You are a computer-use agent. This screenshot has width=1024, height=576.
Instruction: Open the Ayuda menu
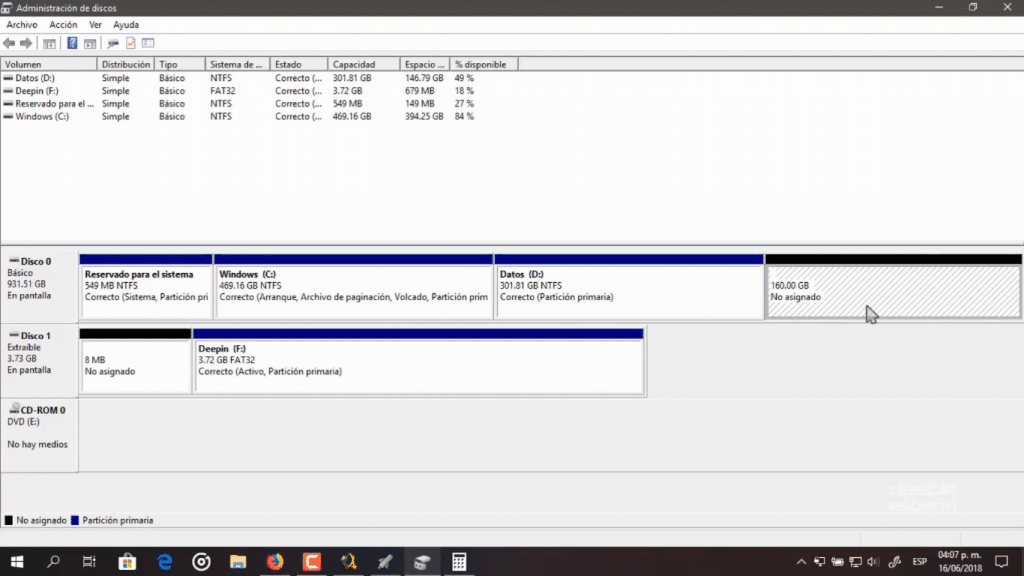(126, 24)
